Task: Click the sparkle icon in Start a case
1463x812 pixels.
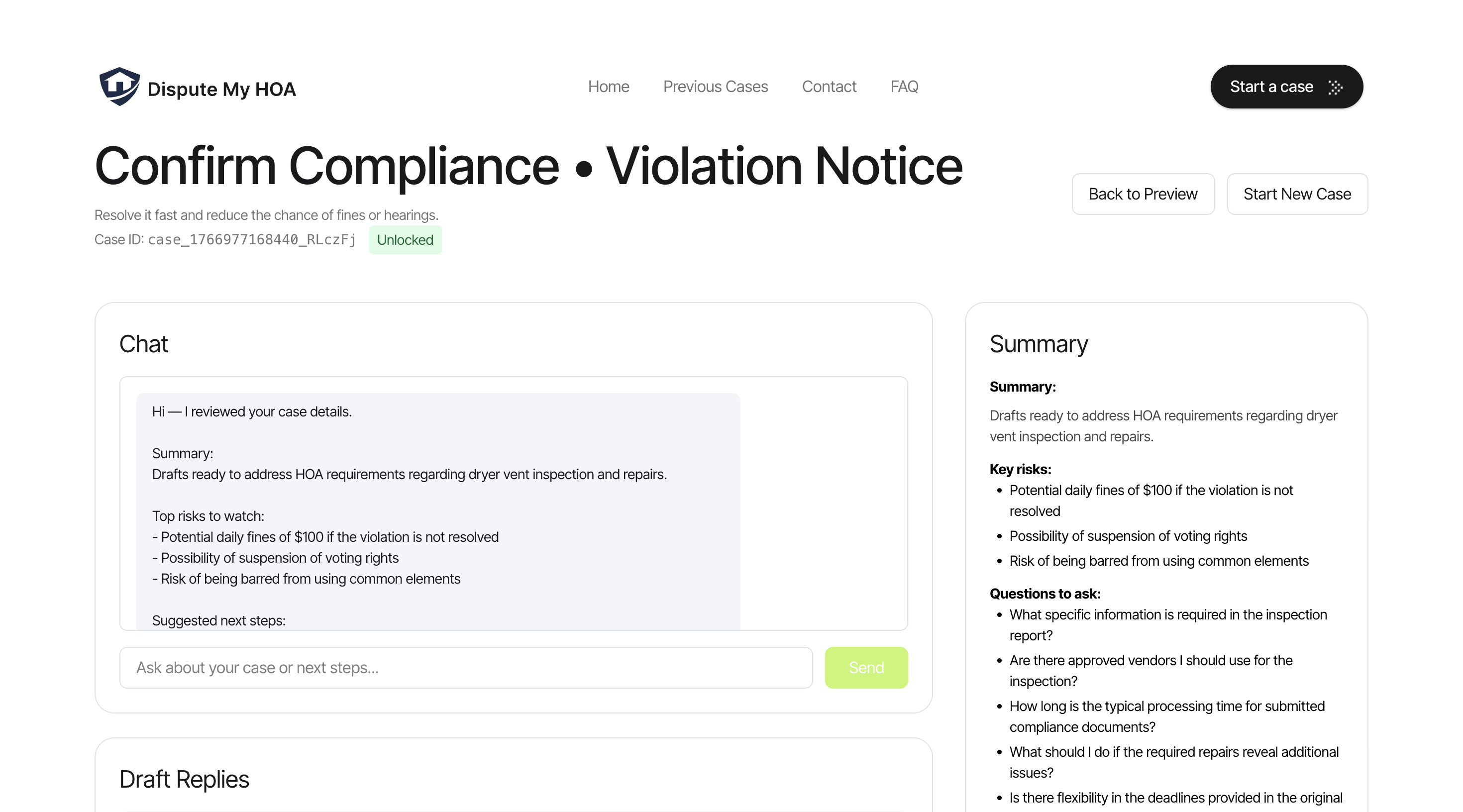Action: click(1335, 87)
